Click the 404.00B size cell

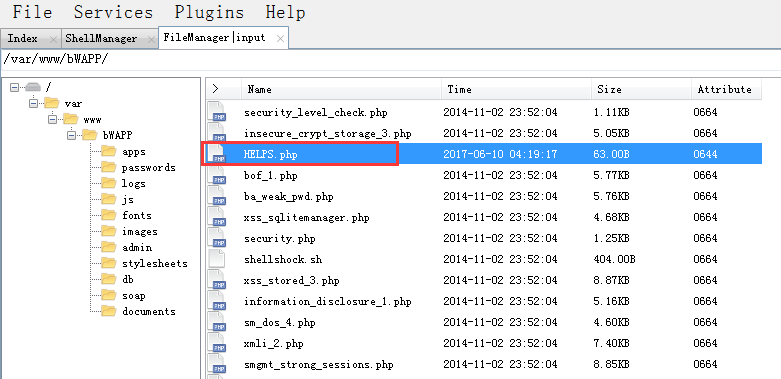614,259
